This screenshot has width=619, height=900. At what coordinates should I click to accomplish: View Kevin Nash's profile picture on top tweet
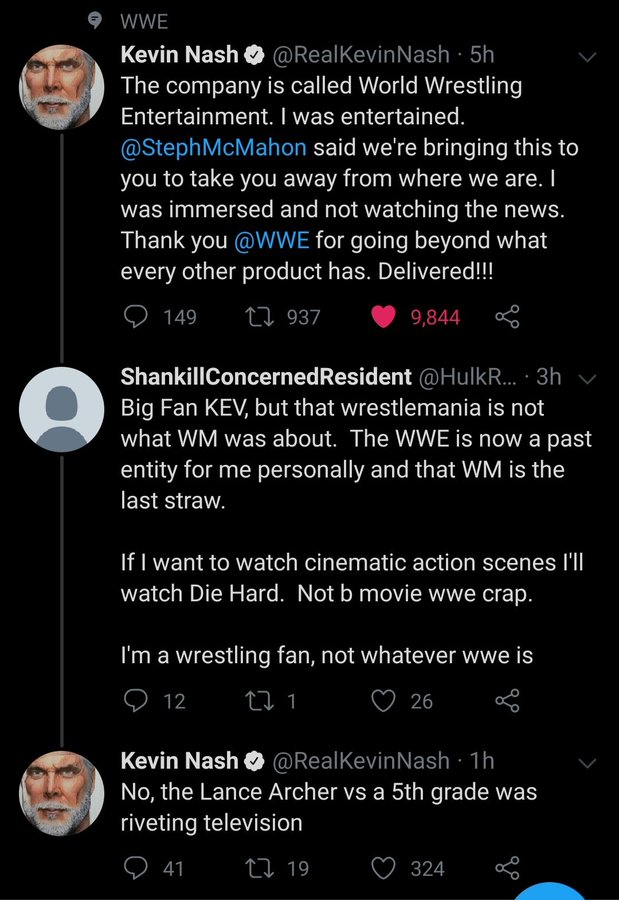tap(61, 87)
